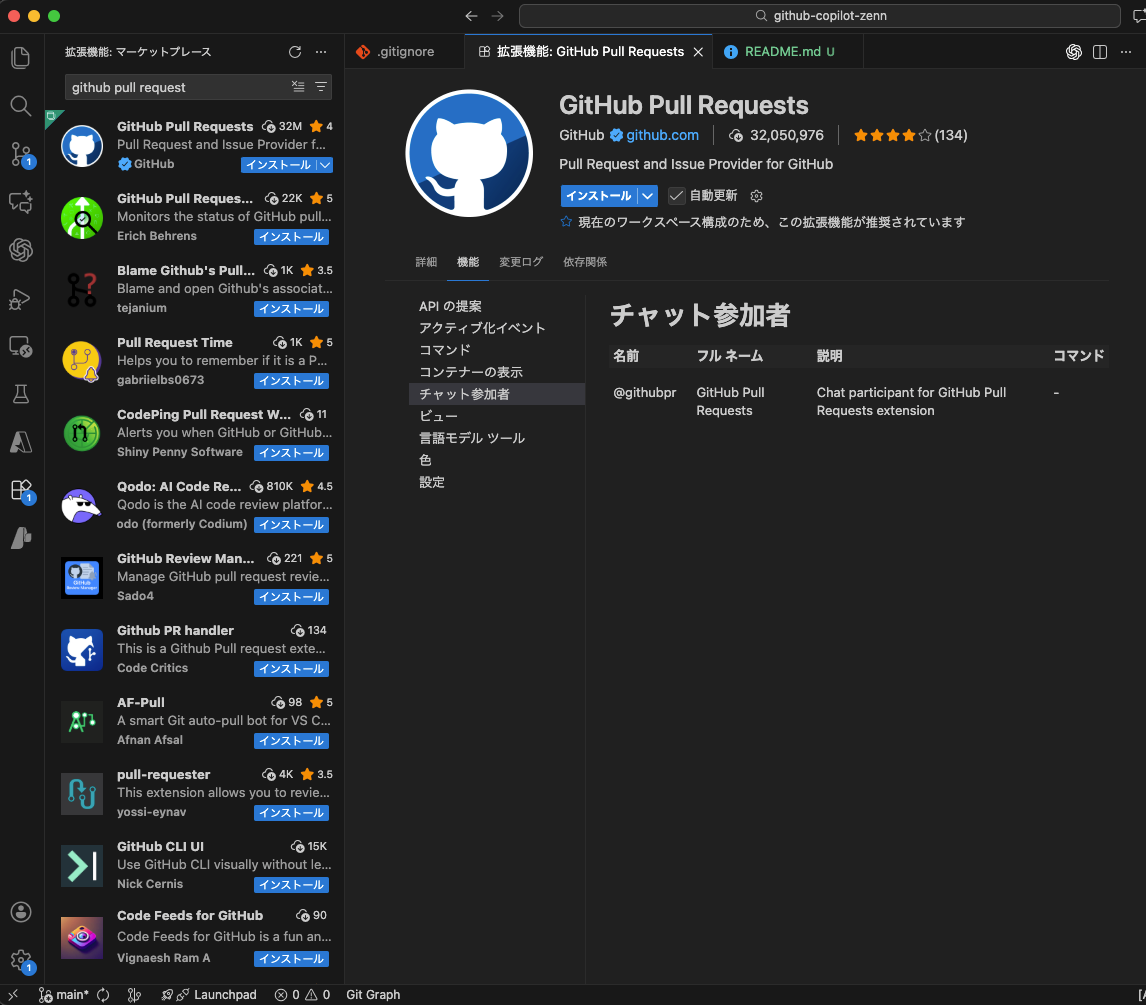Open marketplace panel more actions menu
1146x1005 pixels.
[321, 52]
